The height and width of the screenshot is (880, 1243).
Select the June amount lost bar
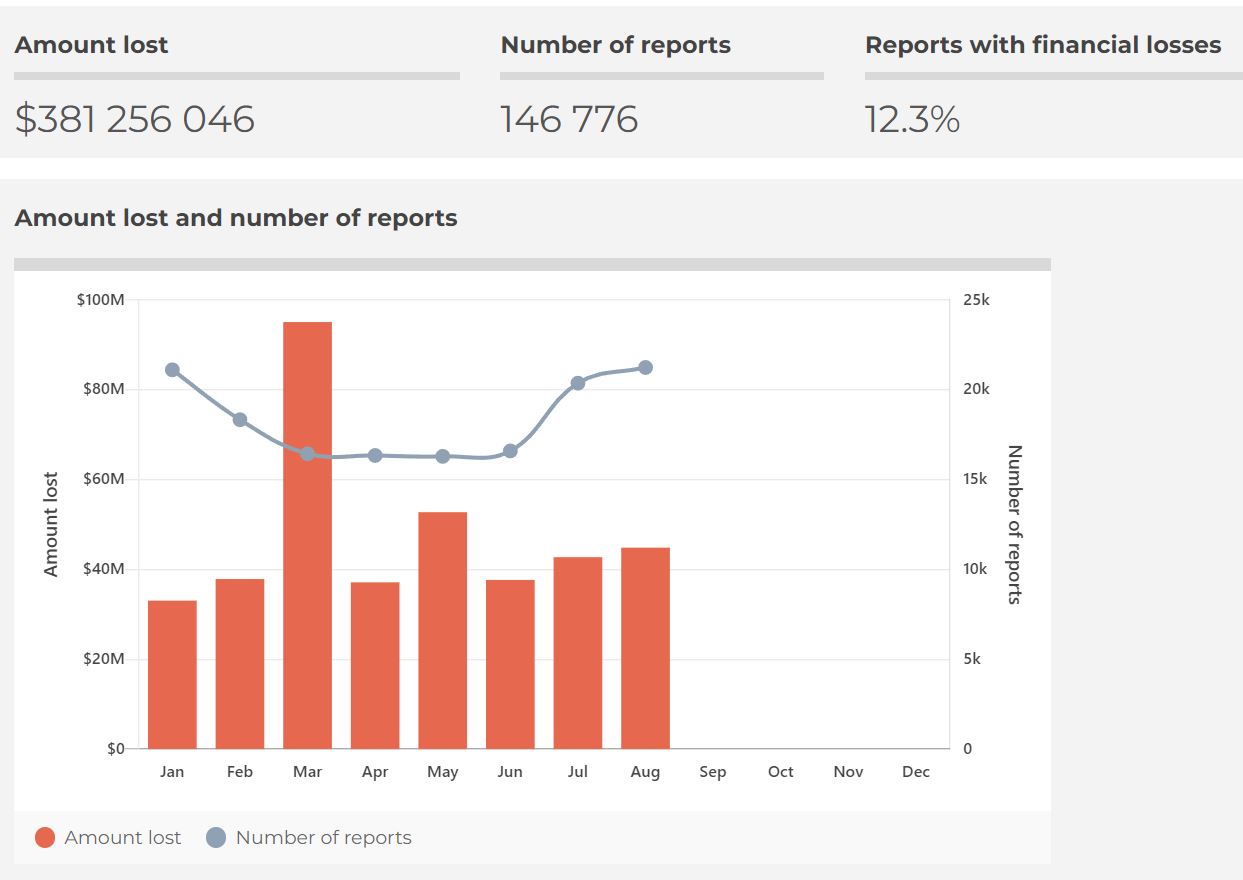tap(510, 665)
